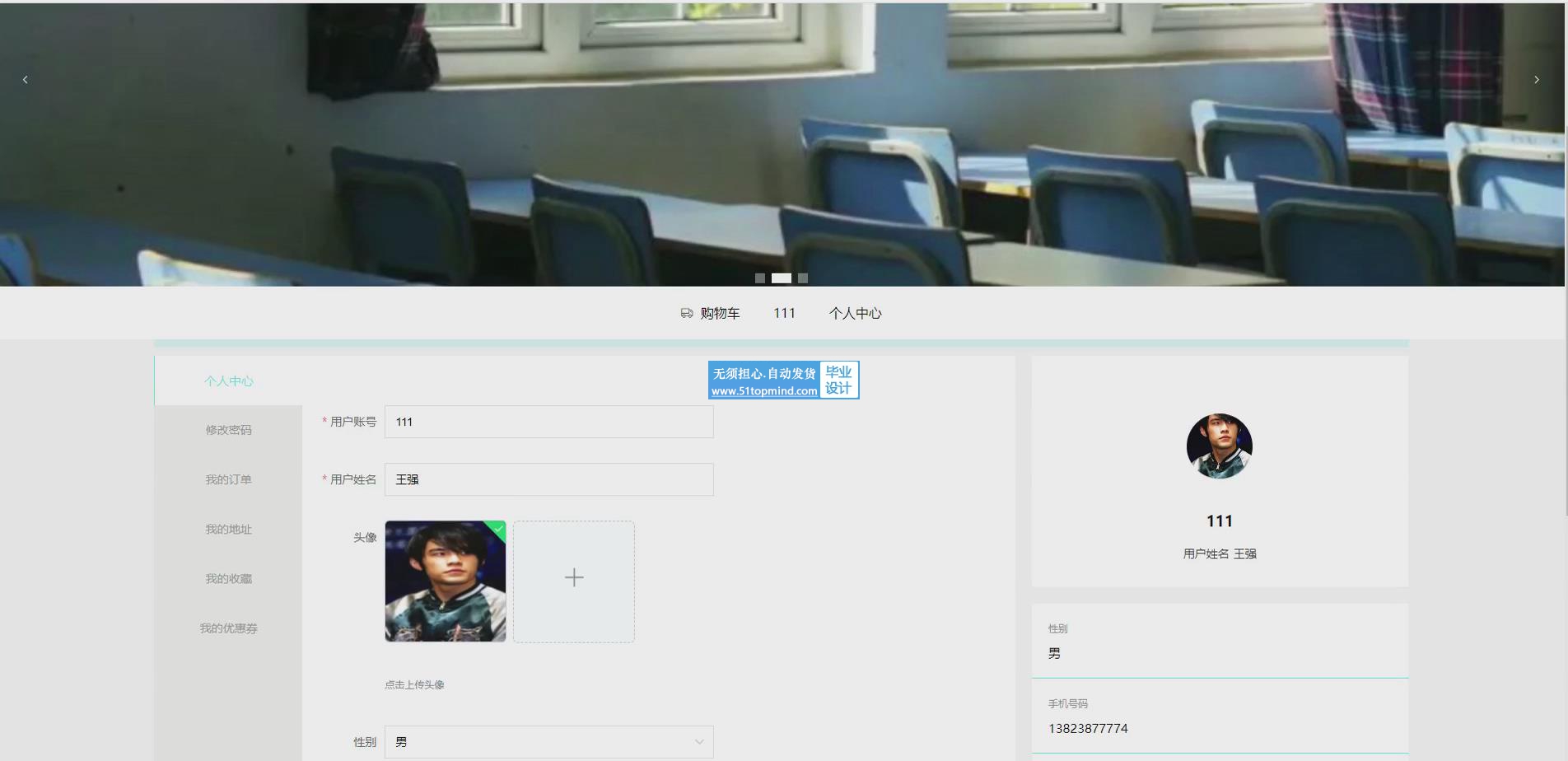Viewport: 1568px width, 761px height.
Task: Focus the 用户账号 input field
Action: pos(549,422)
